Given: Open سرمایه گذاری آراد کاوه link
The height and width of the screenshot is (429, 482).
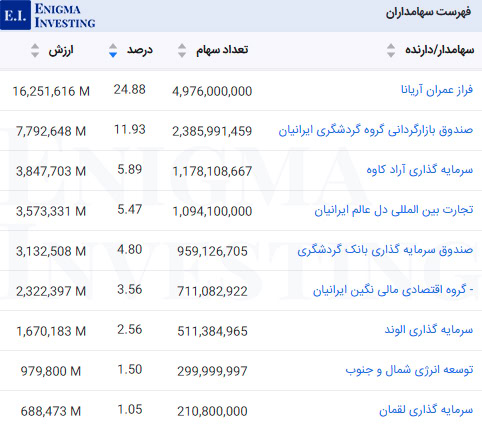Looking at the screenshot, I should tap(420, 170).
